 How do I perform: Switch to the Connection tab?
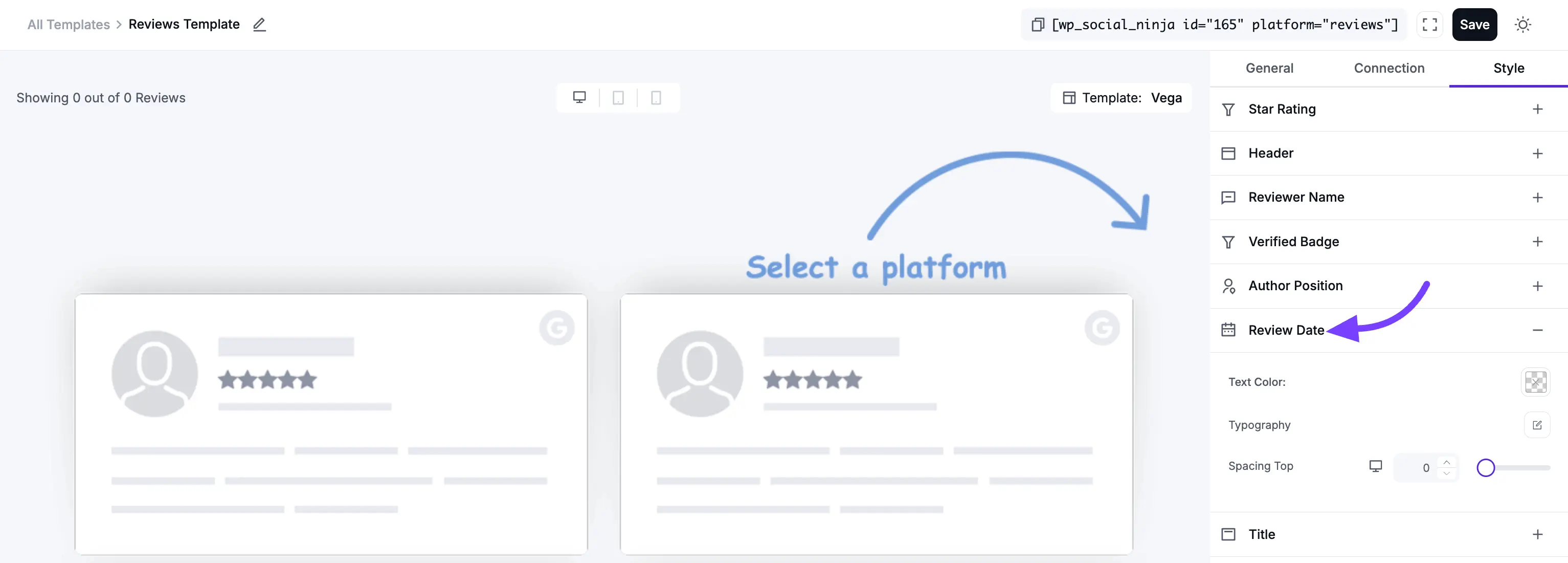(1388, 68)
